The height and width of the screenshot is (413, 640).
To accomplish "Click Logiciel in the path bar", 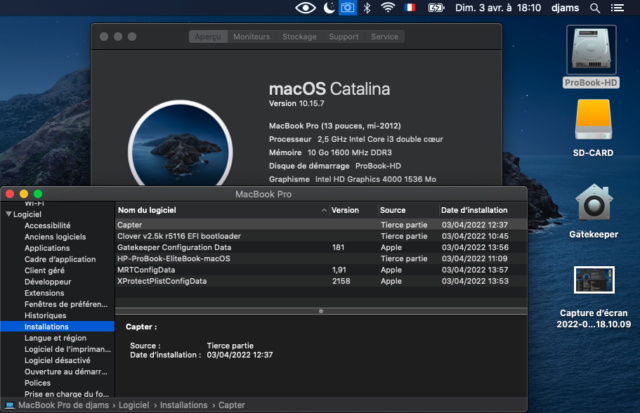I will (x=134, y=405).
